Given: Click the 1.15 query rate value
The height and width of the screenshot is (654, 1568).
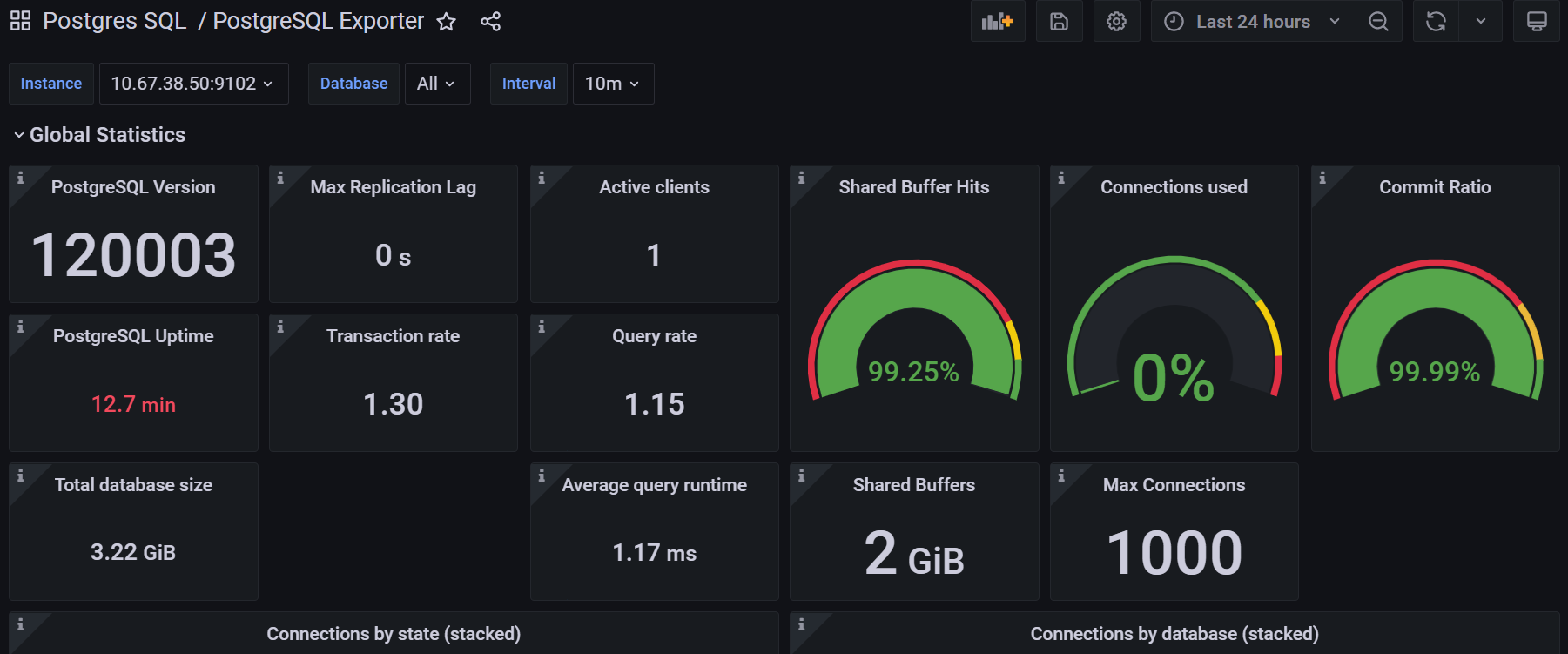Looking at the screenshot, I should coord(654,404).
